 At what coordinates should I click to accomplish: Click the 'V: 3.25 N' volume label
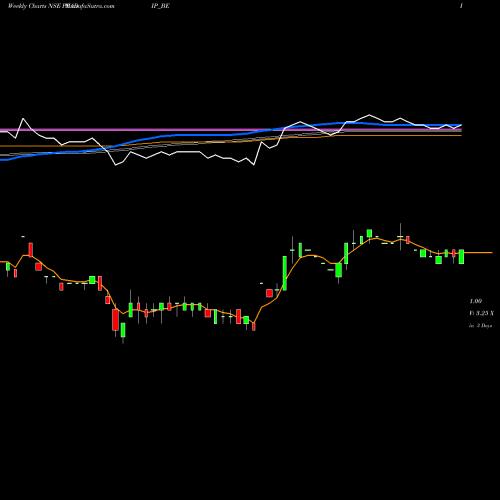click(481, 313)
